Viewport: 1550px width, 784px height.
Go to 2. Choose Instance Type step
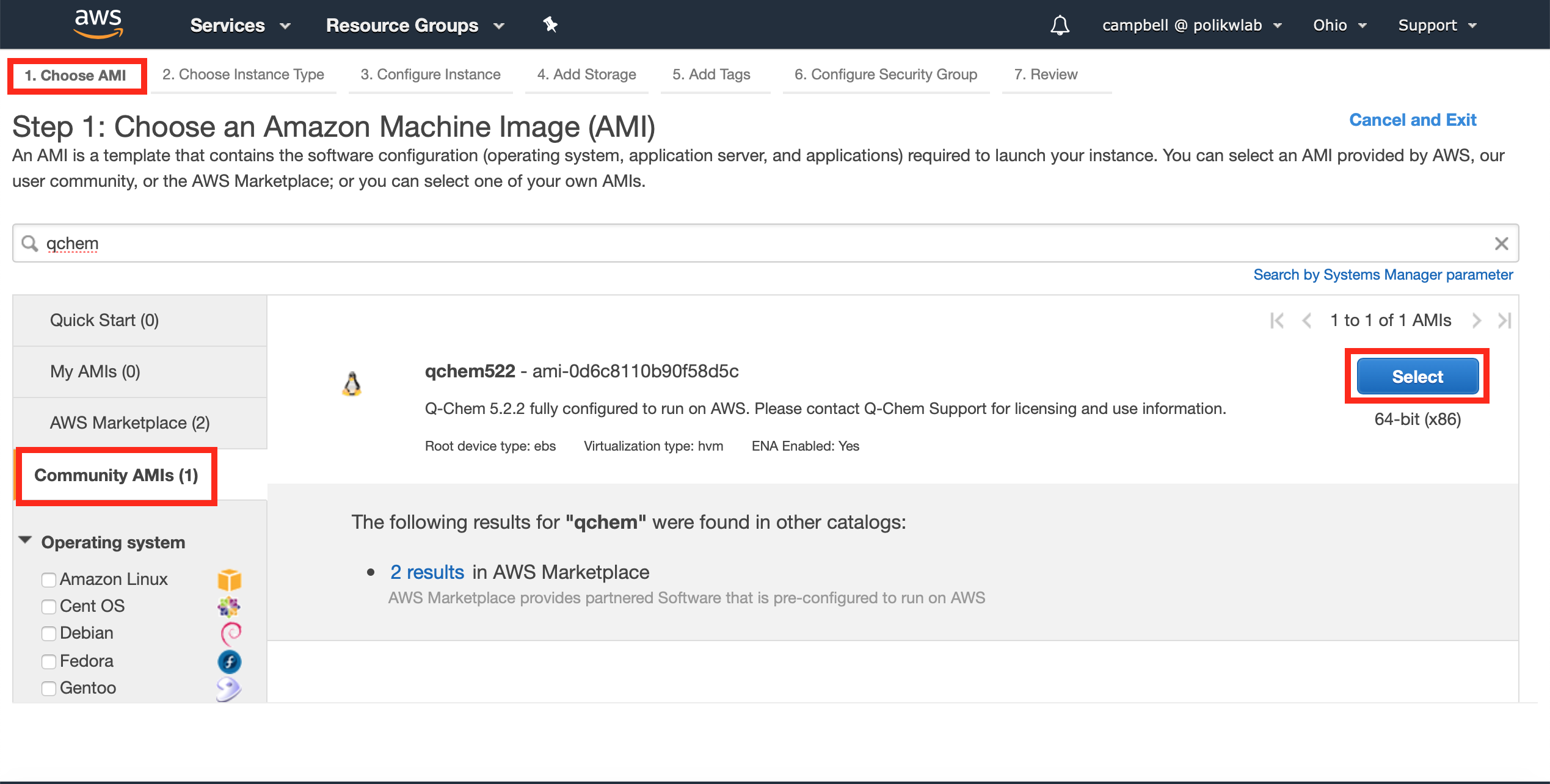coord(243,74)
